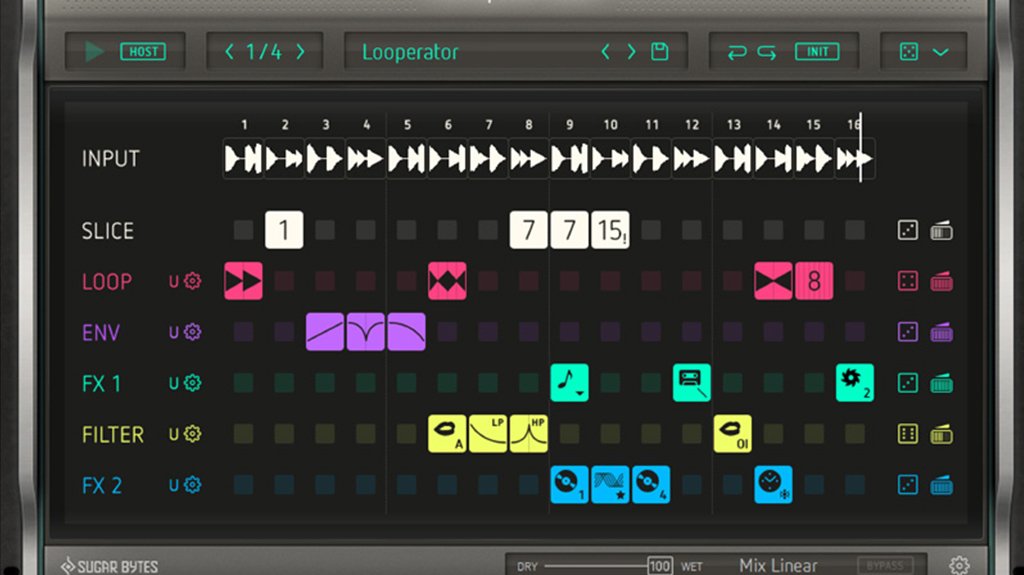The width and height of the screenshot is (1024, 575).
Task: Clear the LOOP row with eraser icon
Action: pos(941,282)
